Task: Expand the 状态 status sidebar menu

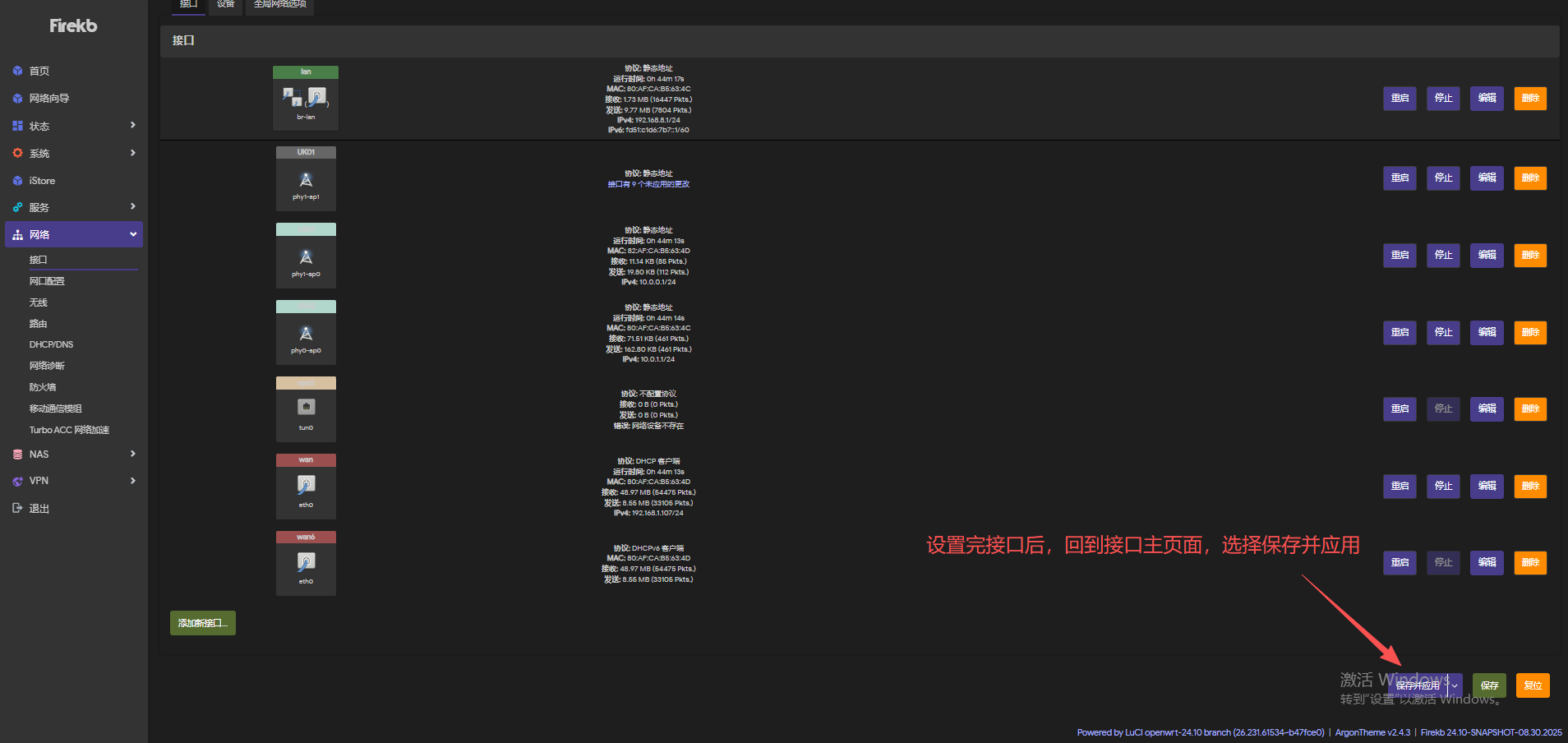Action: 132,126
